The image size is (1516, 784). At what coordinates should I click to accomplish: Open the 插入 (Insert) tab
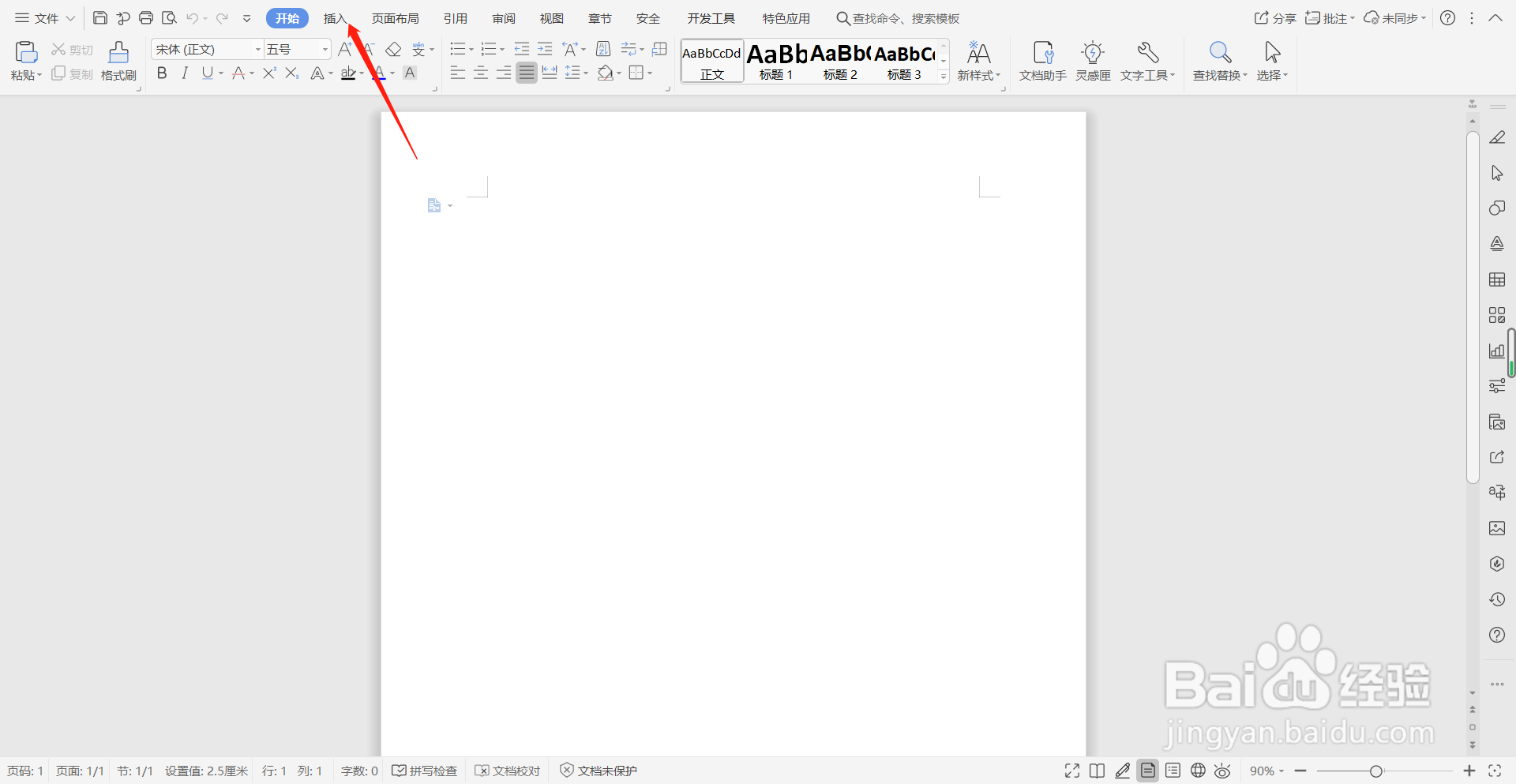(335, 18)
